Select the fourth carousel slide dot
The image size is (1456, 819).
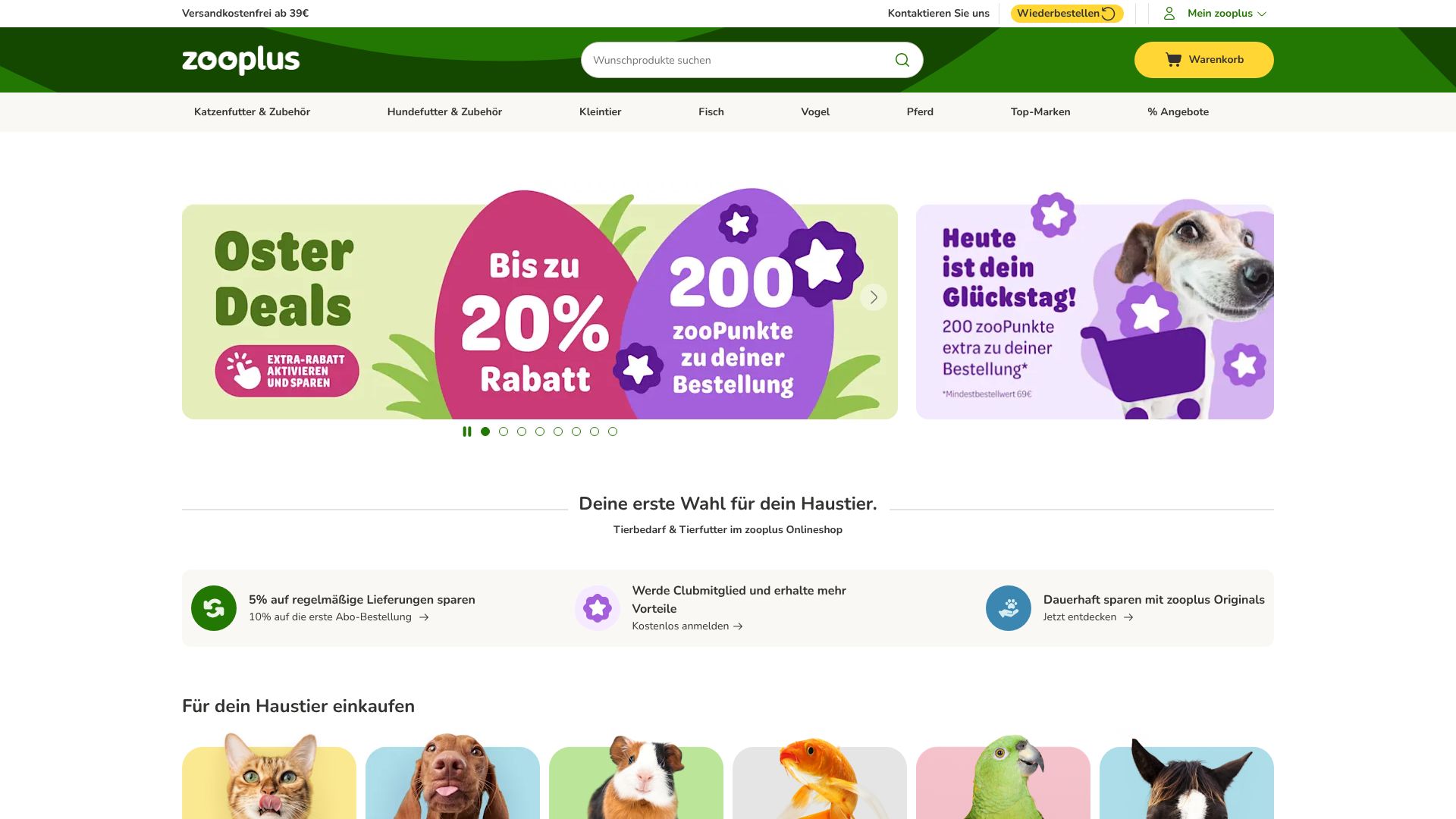(540, 431)
